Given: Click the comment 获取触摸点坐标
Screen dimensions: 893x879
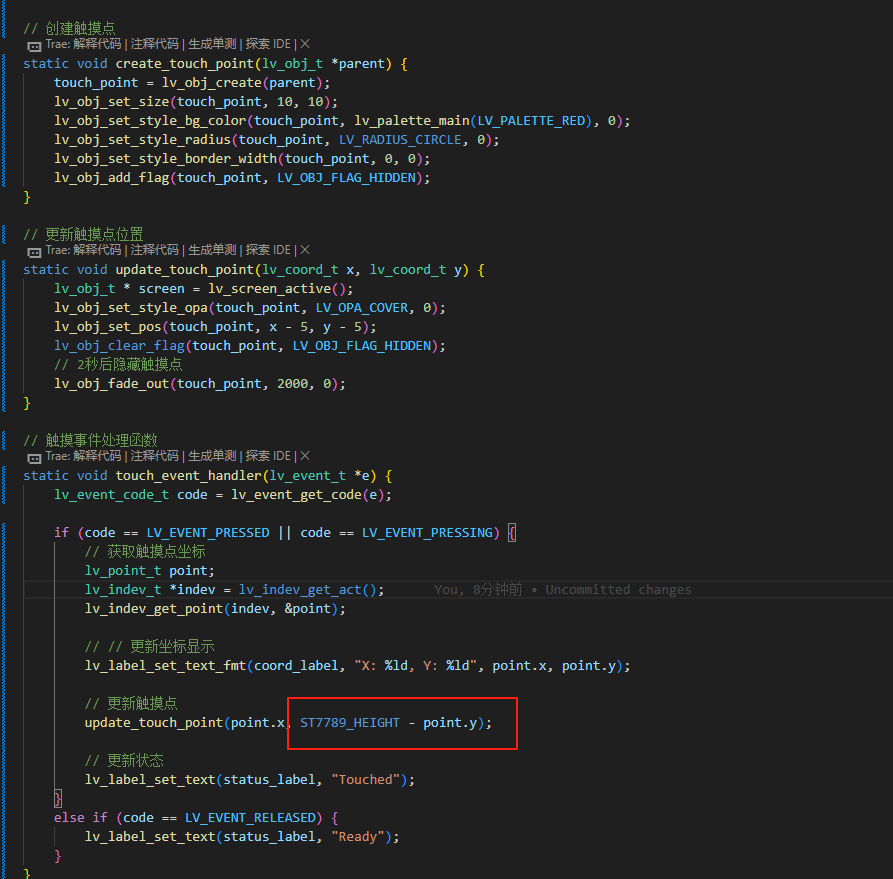Looking at the screenshot, I should pos(145,551).
